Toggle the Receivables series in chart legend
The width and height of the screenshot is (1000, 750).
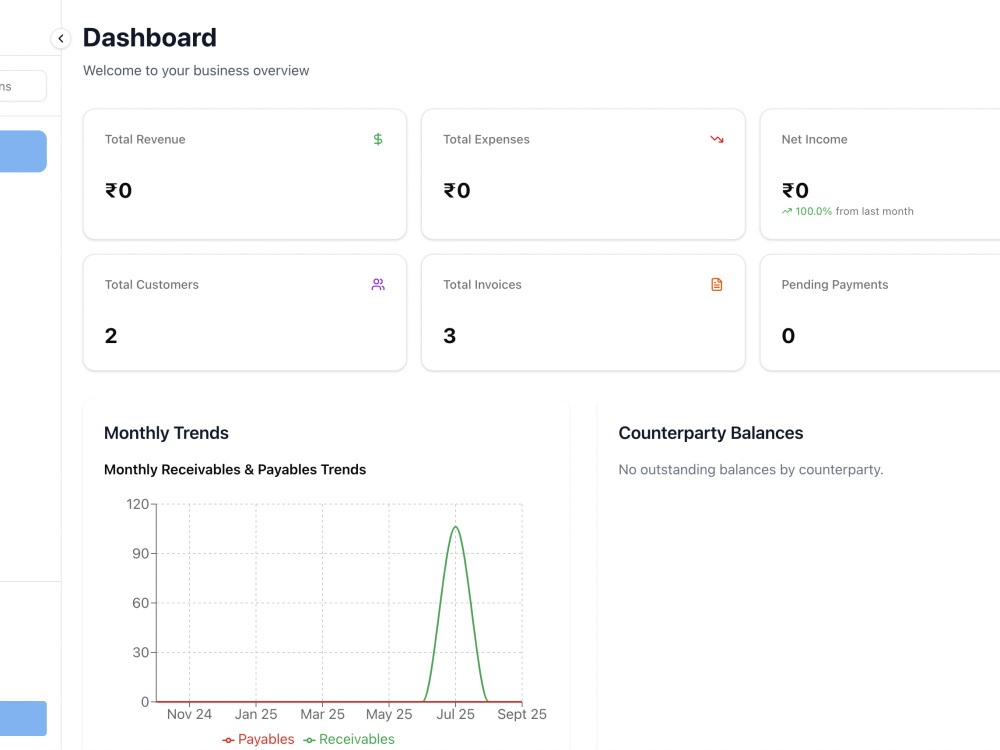click(x=349, y=739)
